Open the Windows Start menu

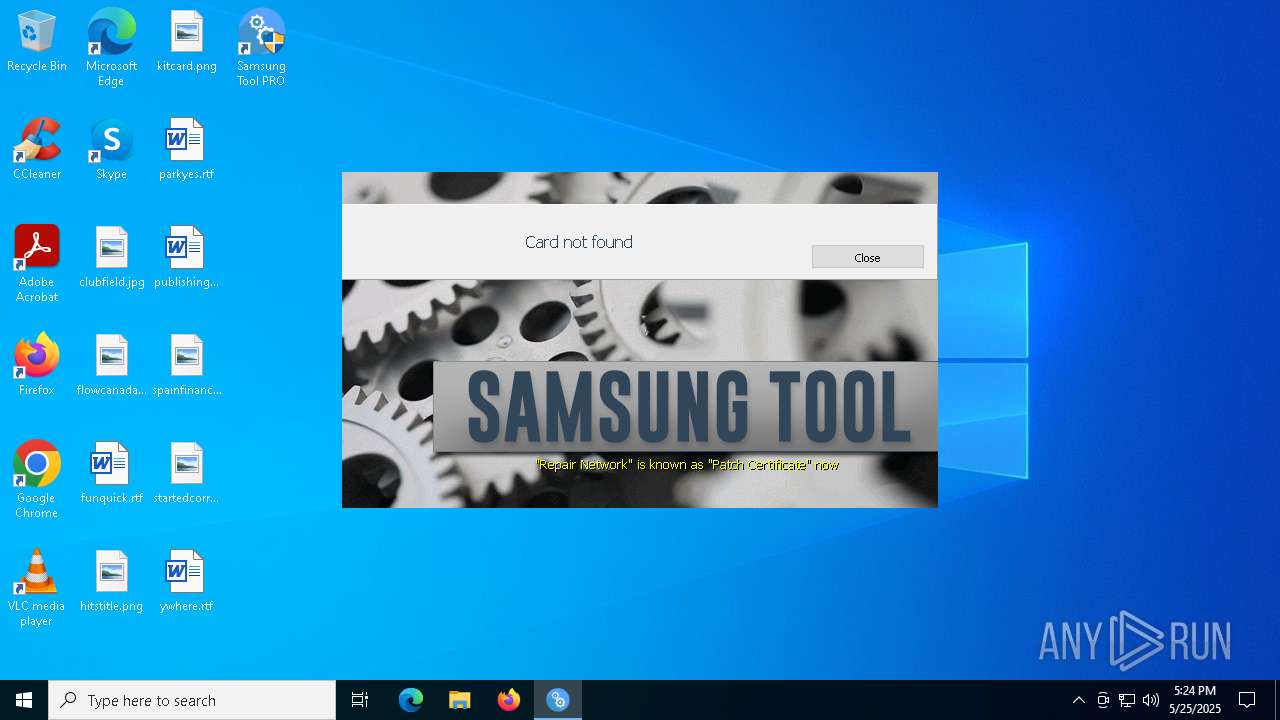(x=24, y=700)
